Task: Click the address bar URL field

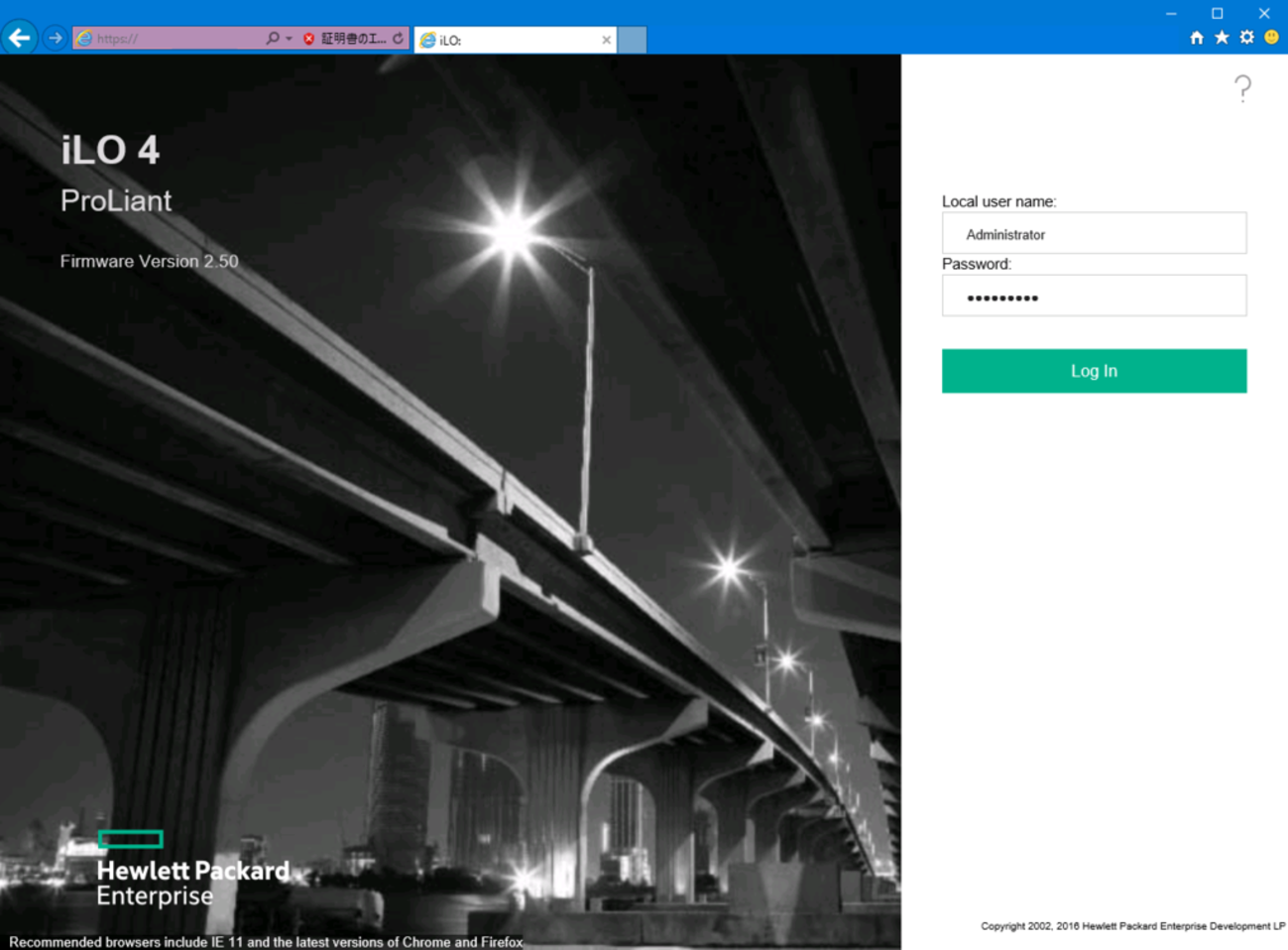Action: pyautogui.click(x=167, y=39)
